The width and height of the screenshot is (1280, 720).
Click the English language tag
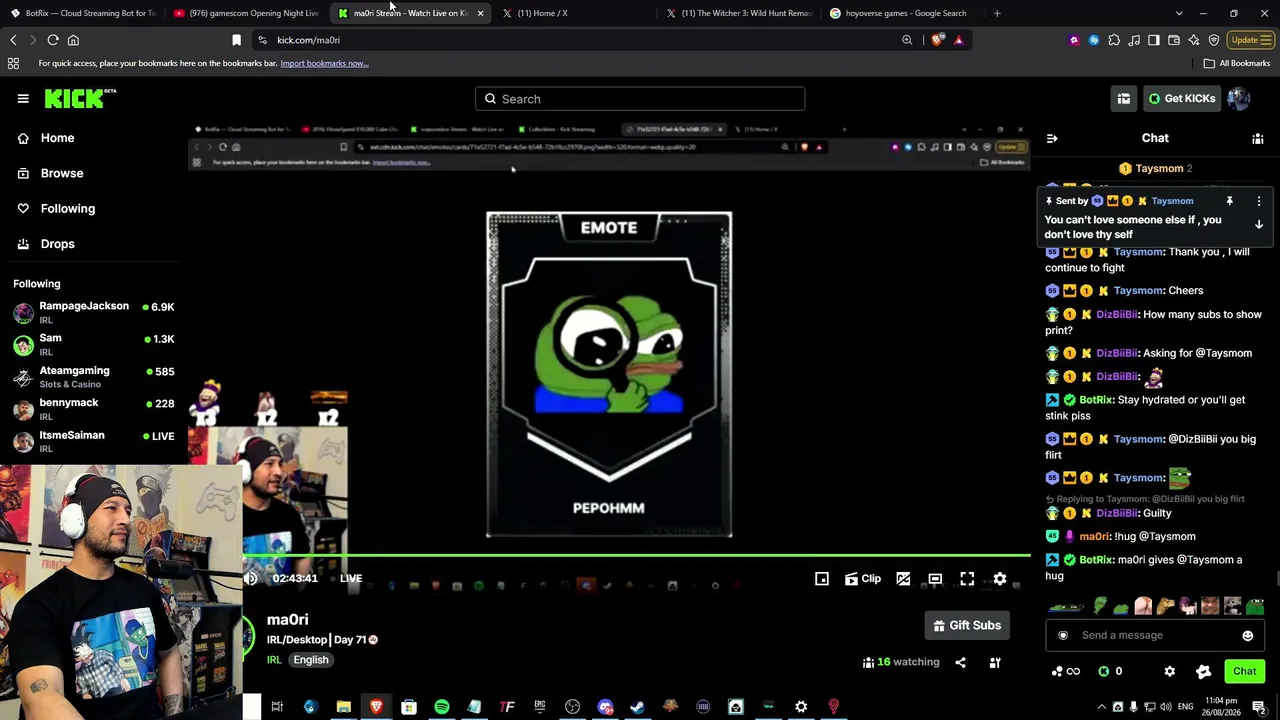coord(311,660)
